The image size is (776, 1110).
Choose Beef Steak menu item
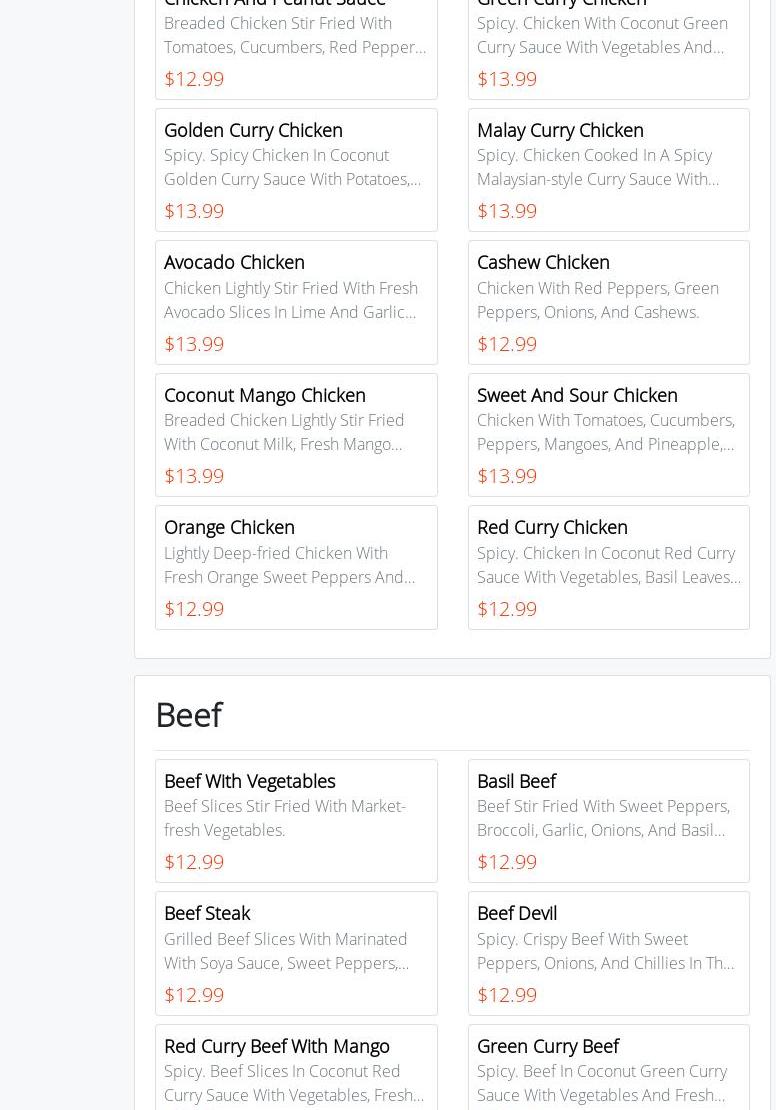[207, 913]
